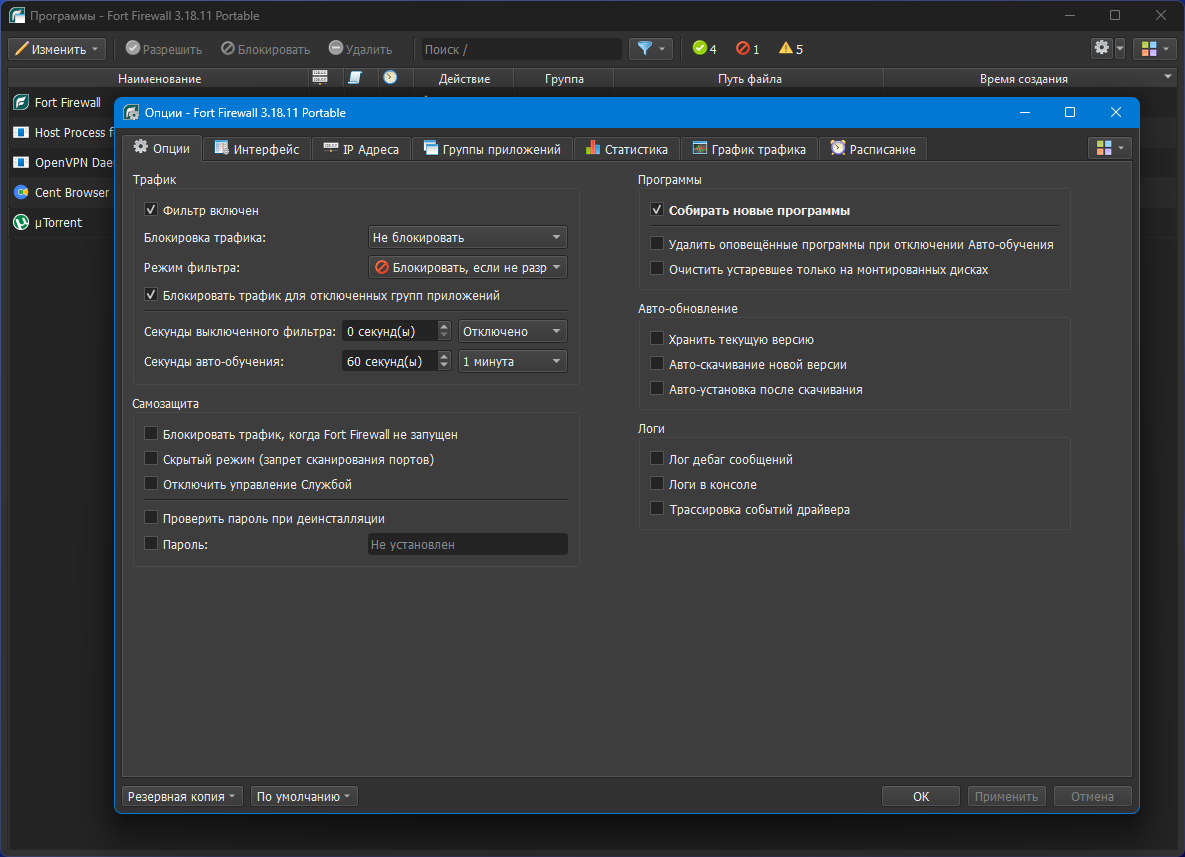Open the Расписание tab
The height and width of the screenshot is (857, 1185).
(873, 149)
